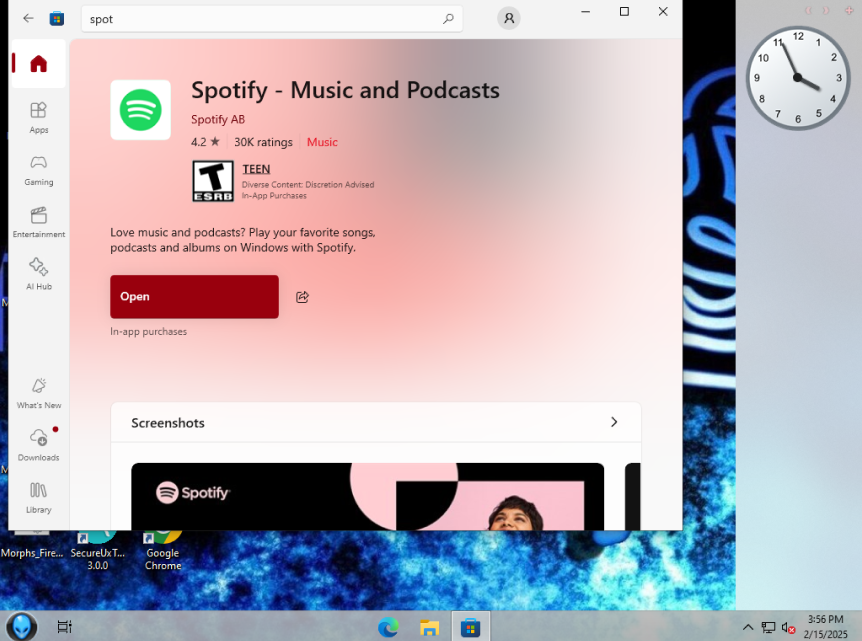Open the taskbar date and time
Viewport: 862px width, 641px height.
[825, 627]
